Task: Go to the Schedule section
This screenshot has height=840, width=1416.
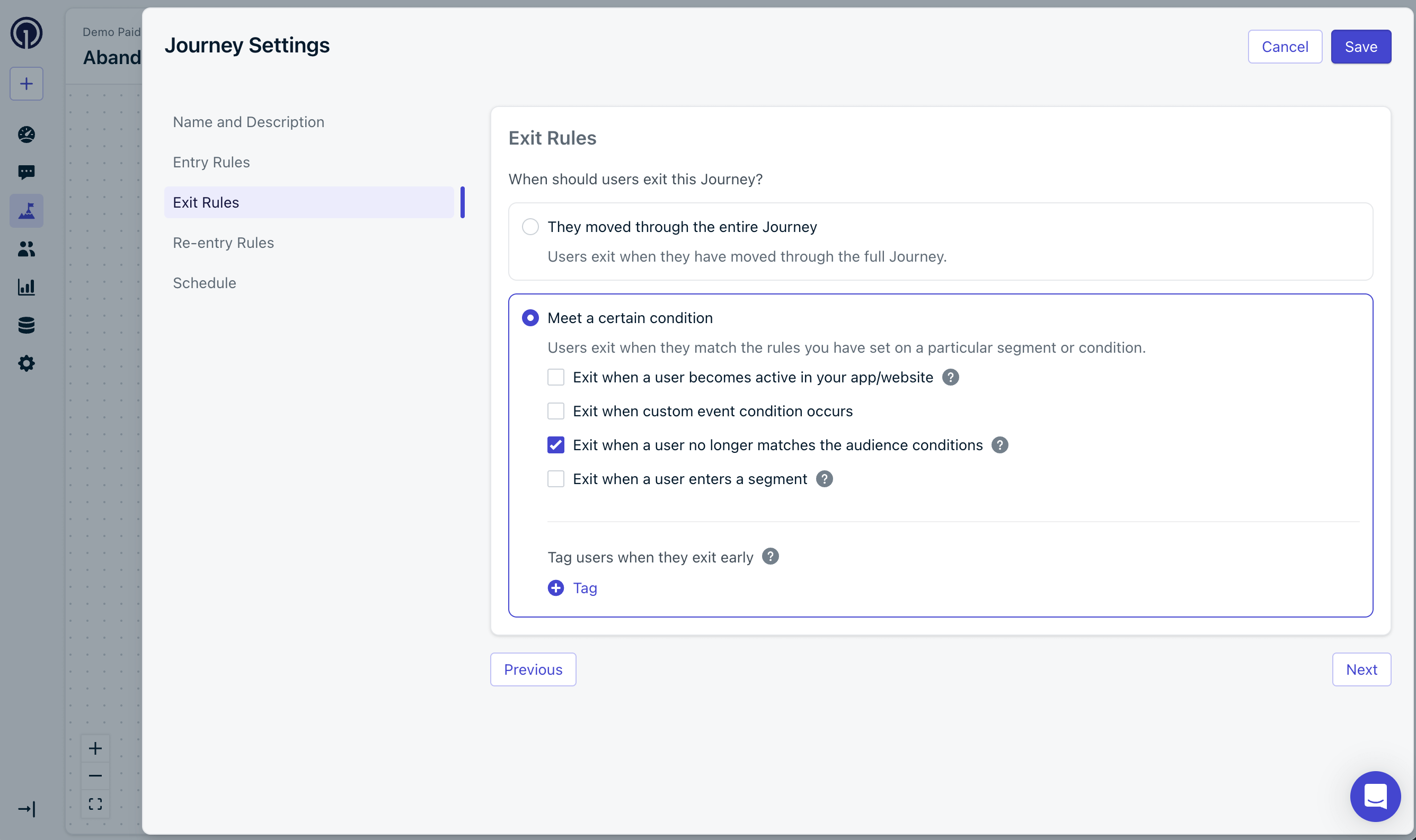Action: tap(205, 283)
